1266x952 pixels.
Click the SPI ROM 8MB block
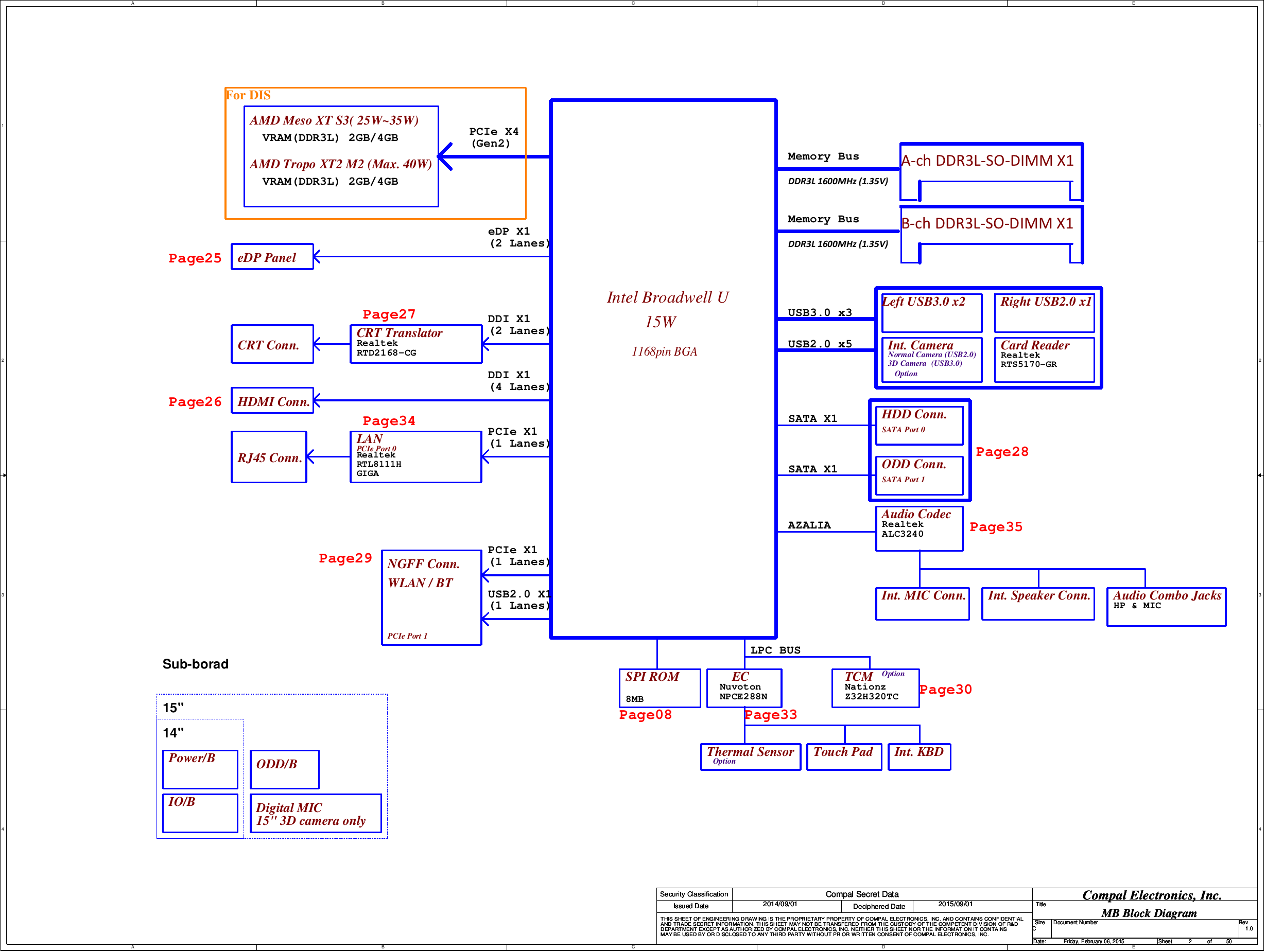(660, 688)
